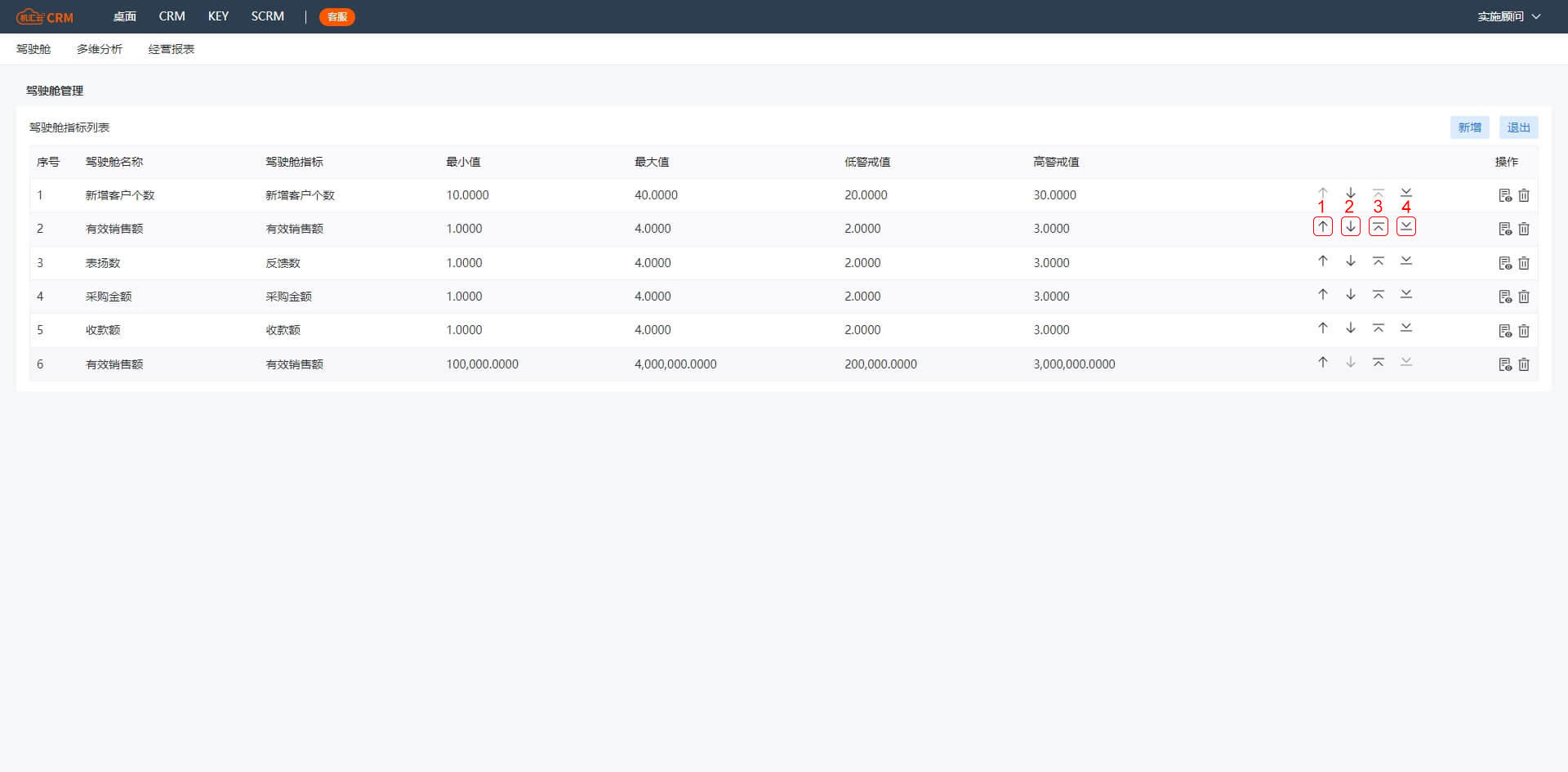Image resolution: width=1568 pixels, height=772 pixels.
Task: Select the 100,000.0000 minimum value cell
Action: (483, 364)
